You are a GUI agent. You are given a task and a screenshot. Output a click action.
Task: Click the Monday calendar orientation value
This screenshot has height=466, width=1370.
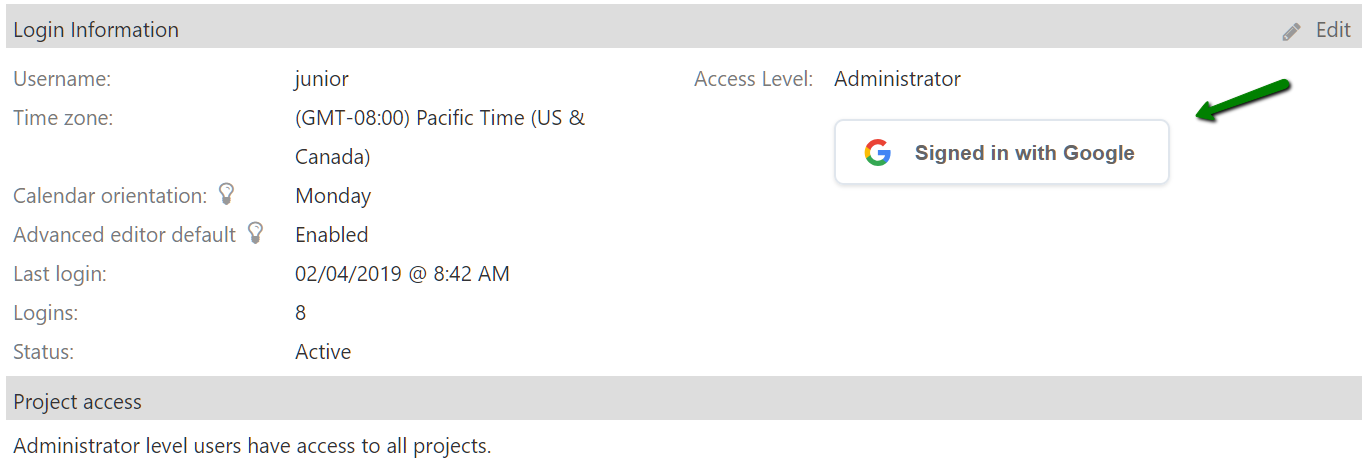pyautogui.click(x=333, y=196)
